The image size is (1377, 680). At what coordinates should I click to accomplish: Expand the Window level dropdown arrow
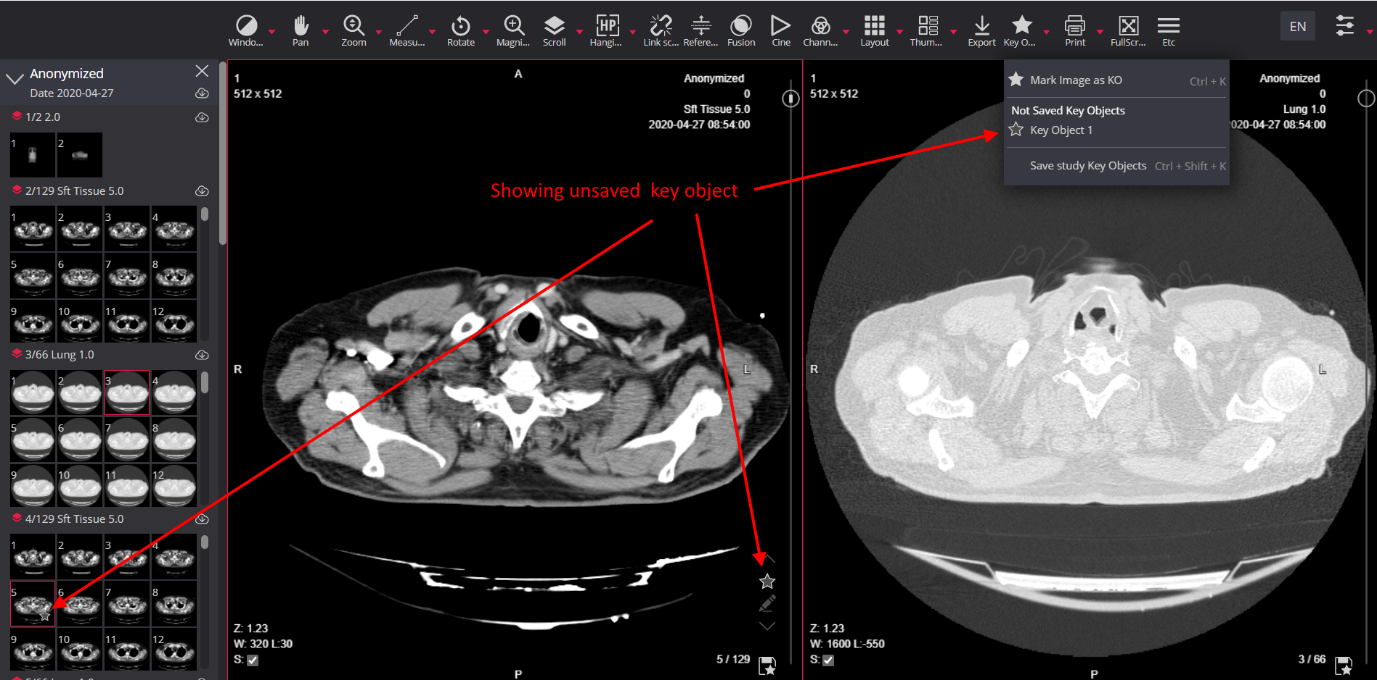(272, 32)
